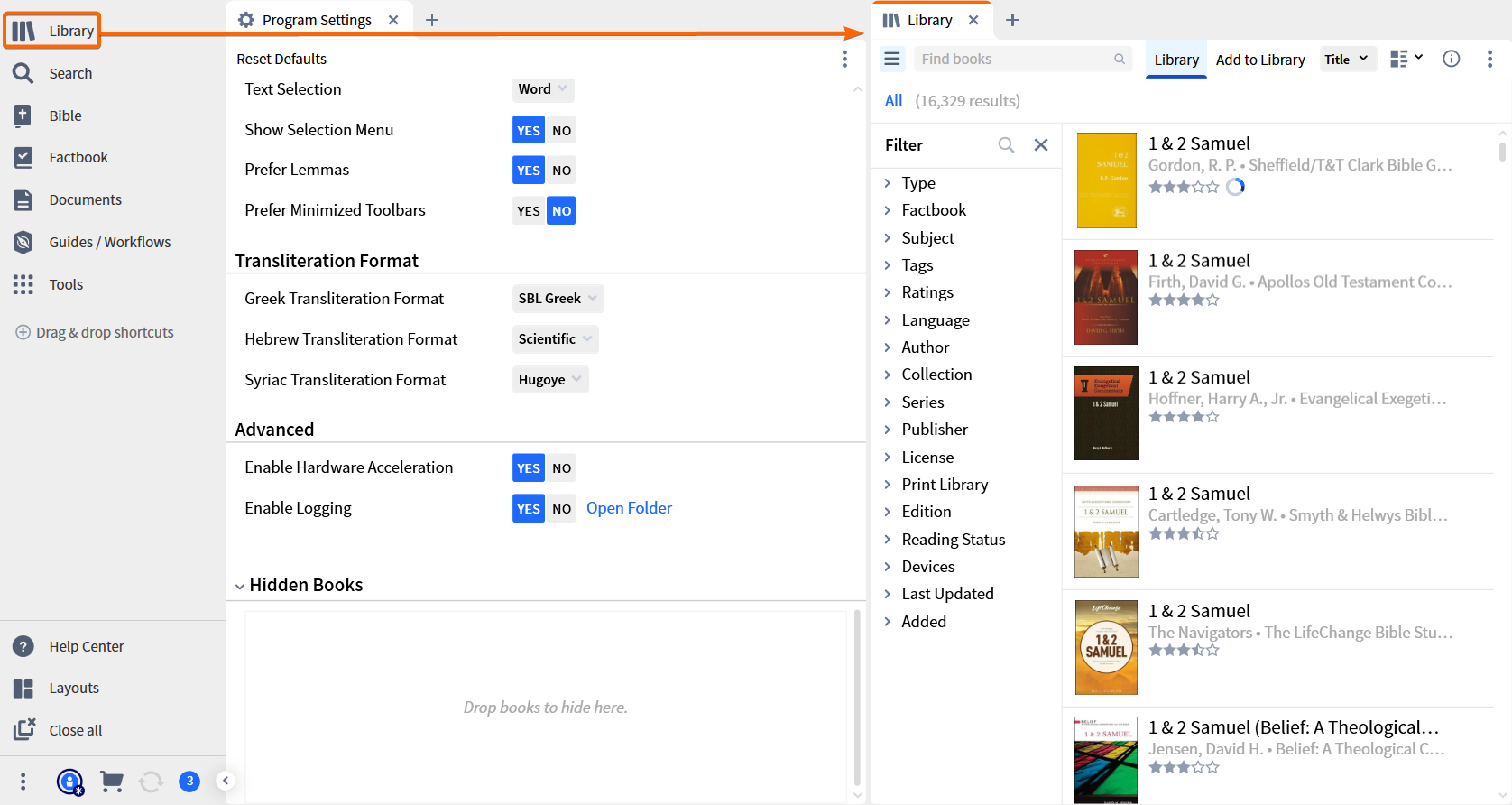The width and height of the screenshot is (1512, 805).
Task: Switch to the Program Settings tab
Action: coord(316,20)
